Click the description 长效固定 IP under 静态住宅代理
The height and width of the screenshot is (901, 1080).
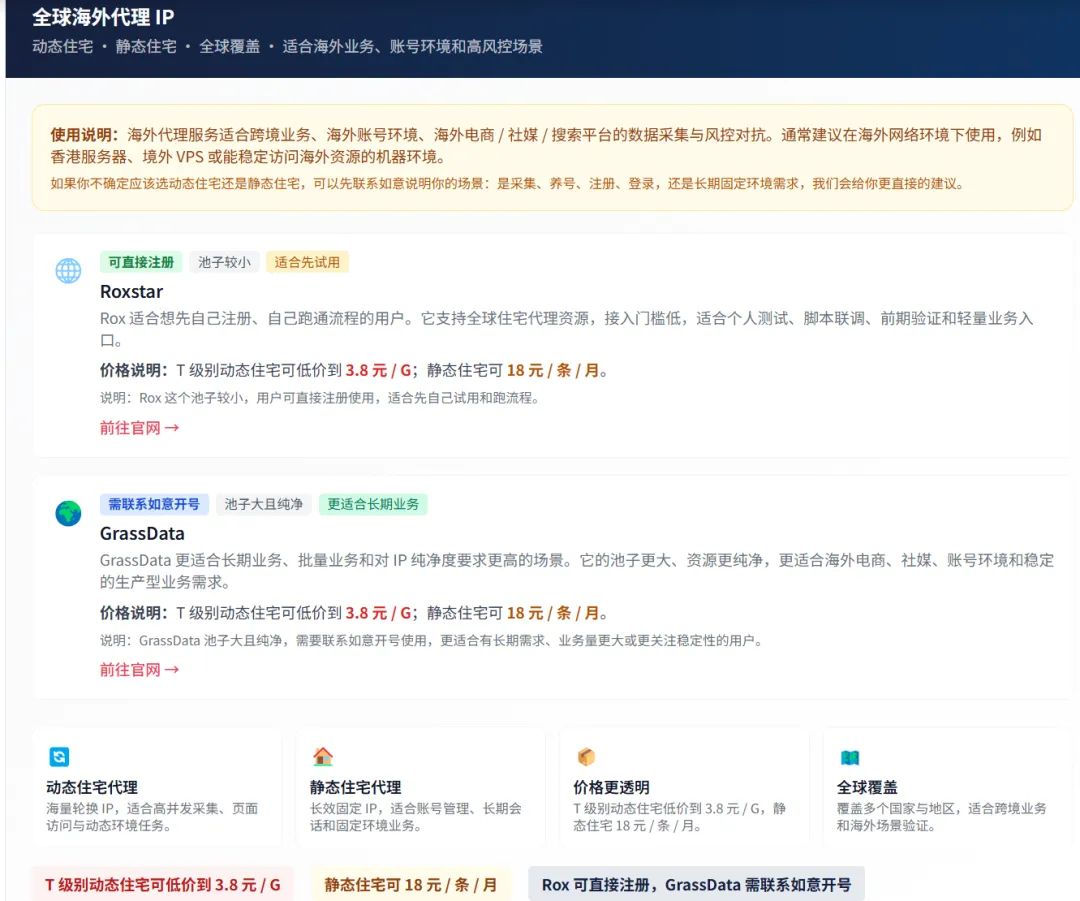tap(416, 817)
